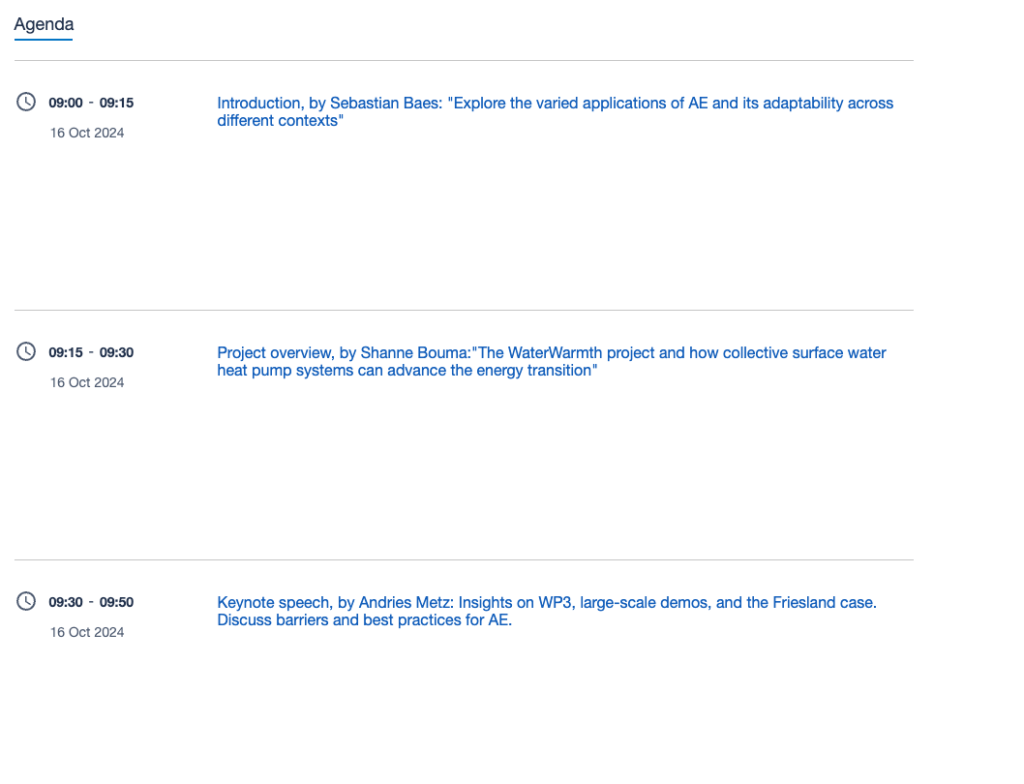
Task: Click the clock icon beside 09:15 - 09:30
Action: (26, 352)
